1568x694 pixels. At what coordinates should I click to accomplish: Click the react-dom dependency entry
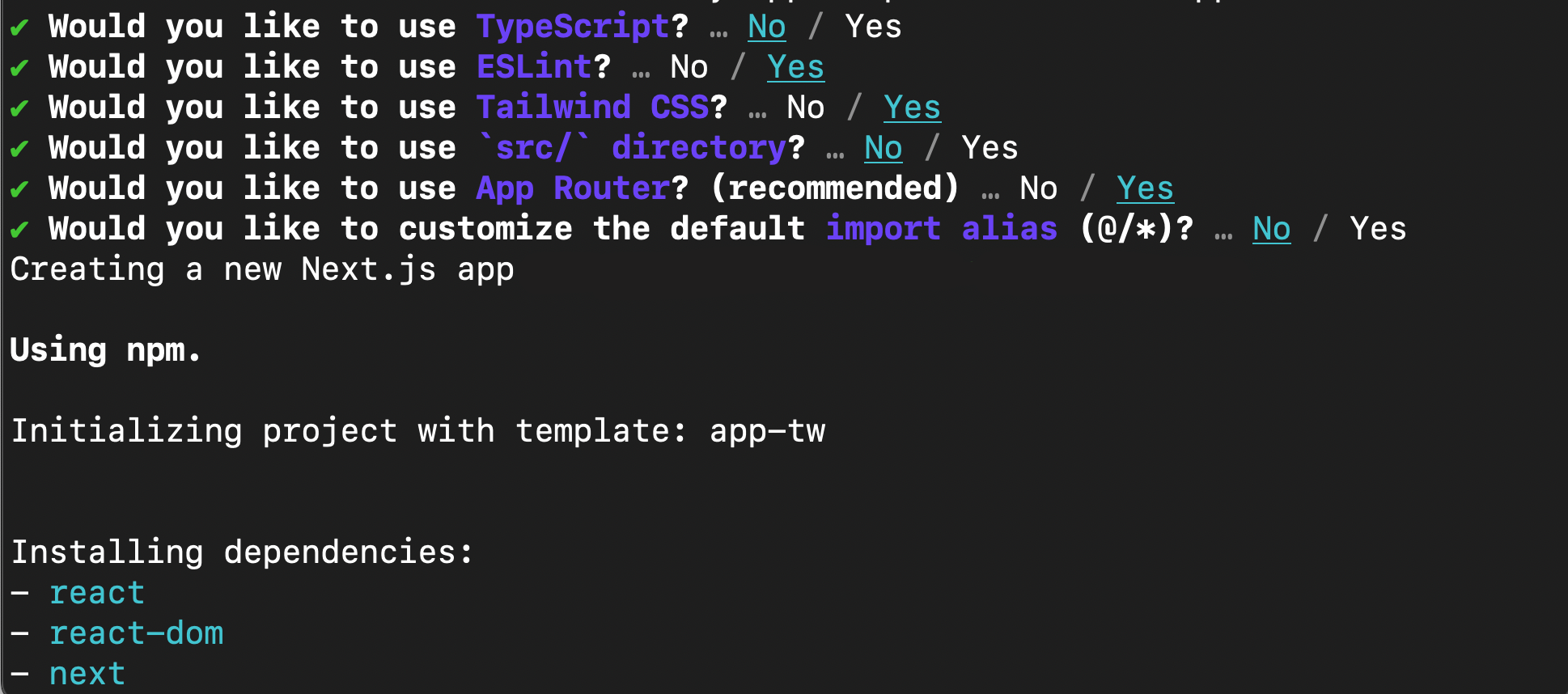136,634
